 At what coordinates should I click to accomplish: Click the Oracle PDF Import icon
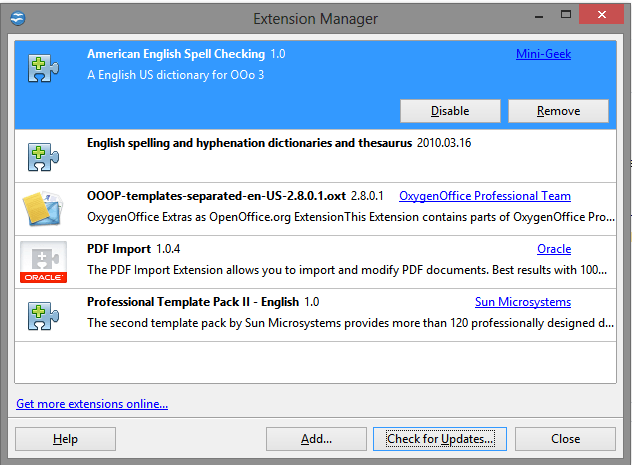coord(43,262)
